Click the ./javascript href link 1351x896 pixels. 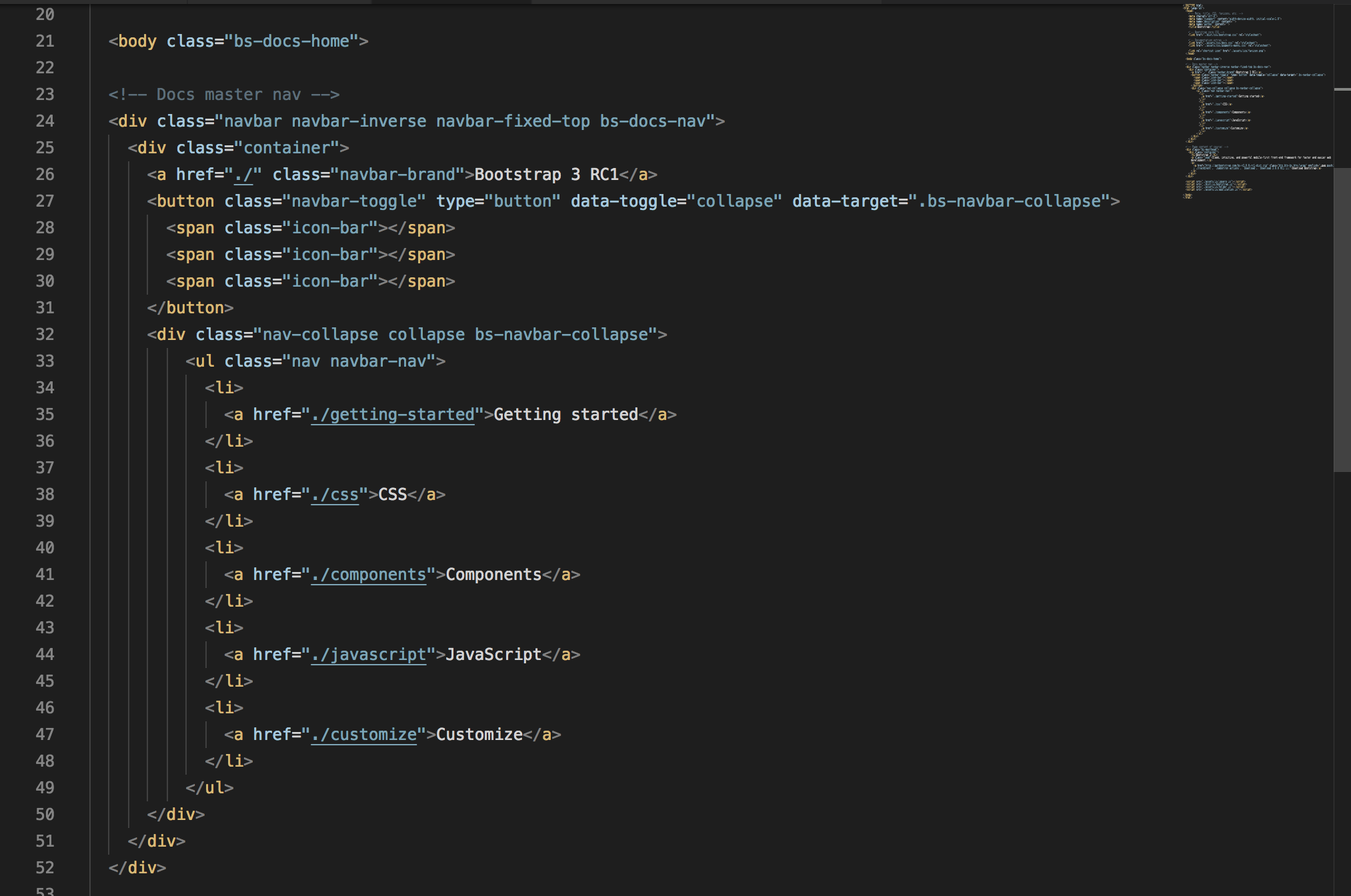coord(368,655)
